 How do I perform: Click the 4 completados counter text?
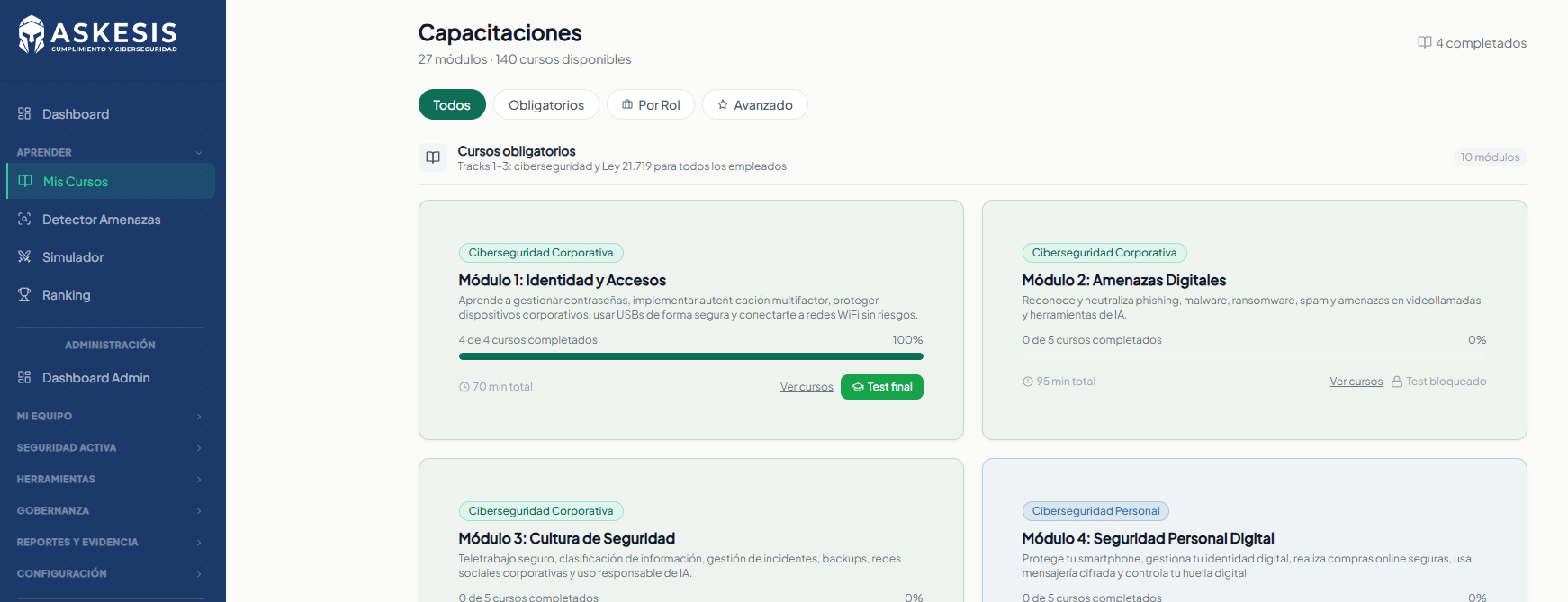coord(1481,43)
